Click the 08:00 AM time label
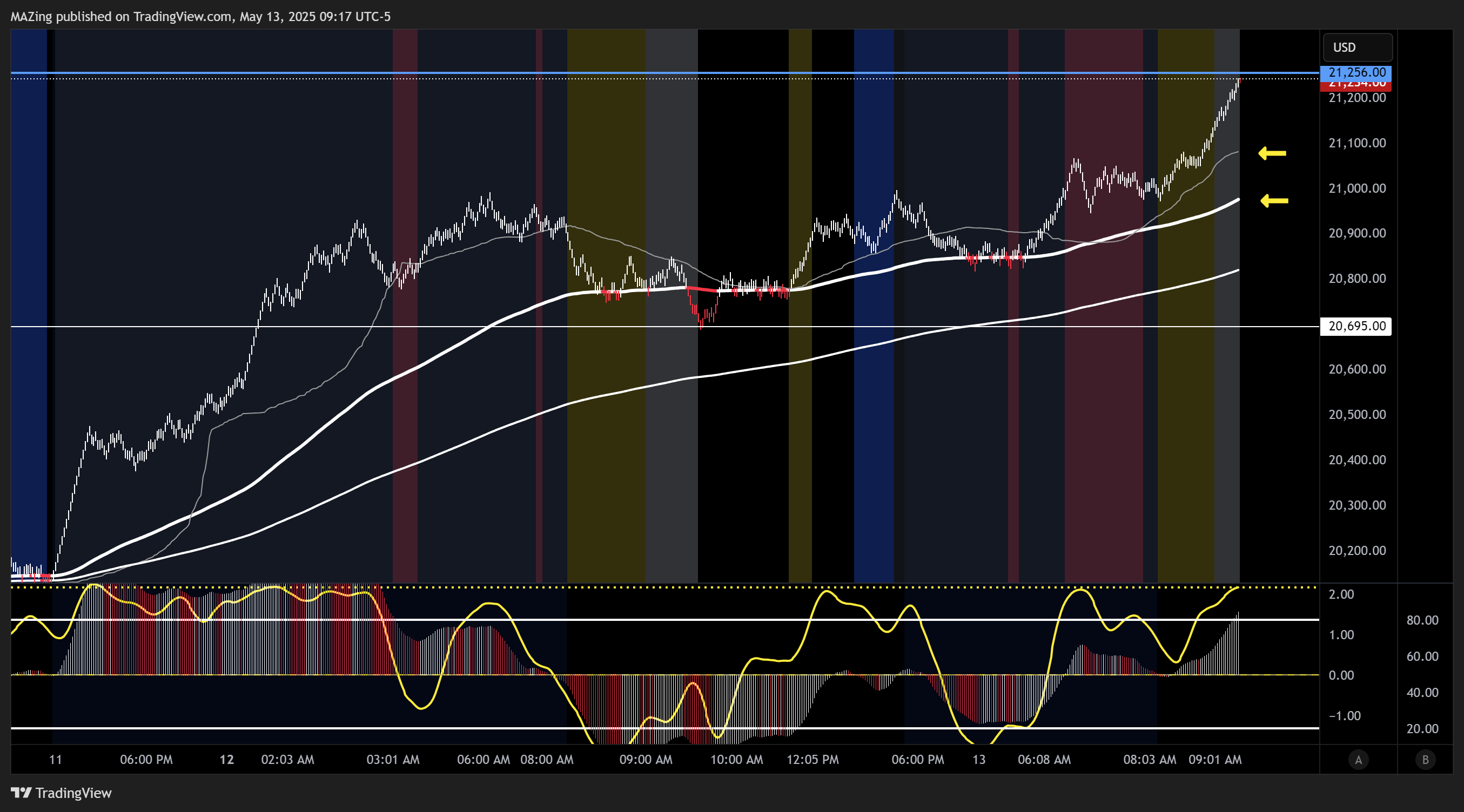The height and width of the screenshot is (812, 1464). pyautogui.click(x=547, y=760)
